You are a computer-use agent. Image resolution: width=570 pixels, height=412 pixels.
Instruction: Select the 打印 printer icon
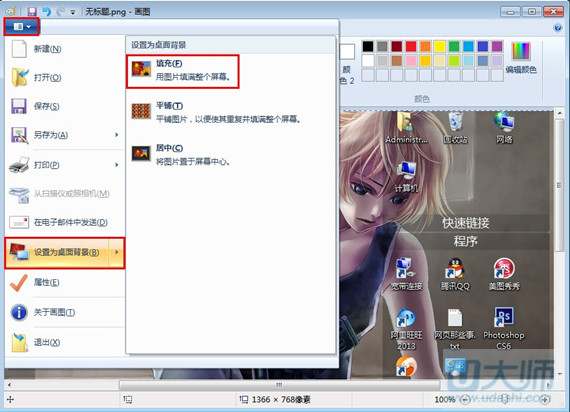tap(19, 165)
